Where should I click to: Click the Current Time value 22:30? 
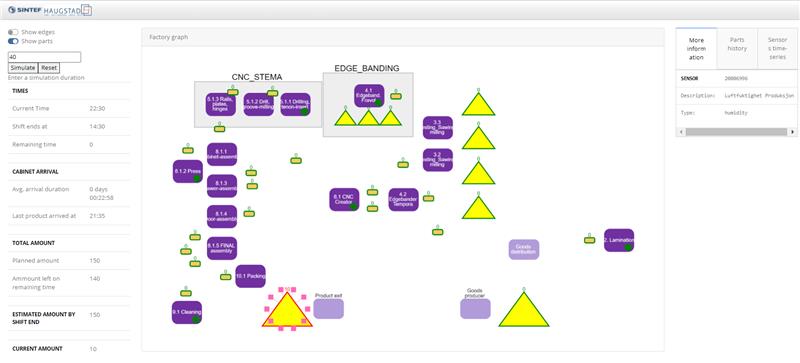tap(97, 109)
